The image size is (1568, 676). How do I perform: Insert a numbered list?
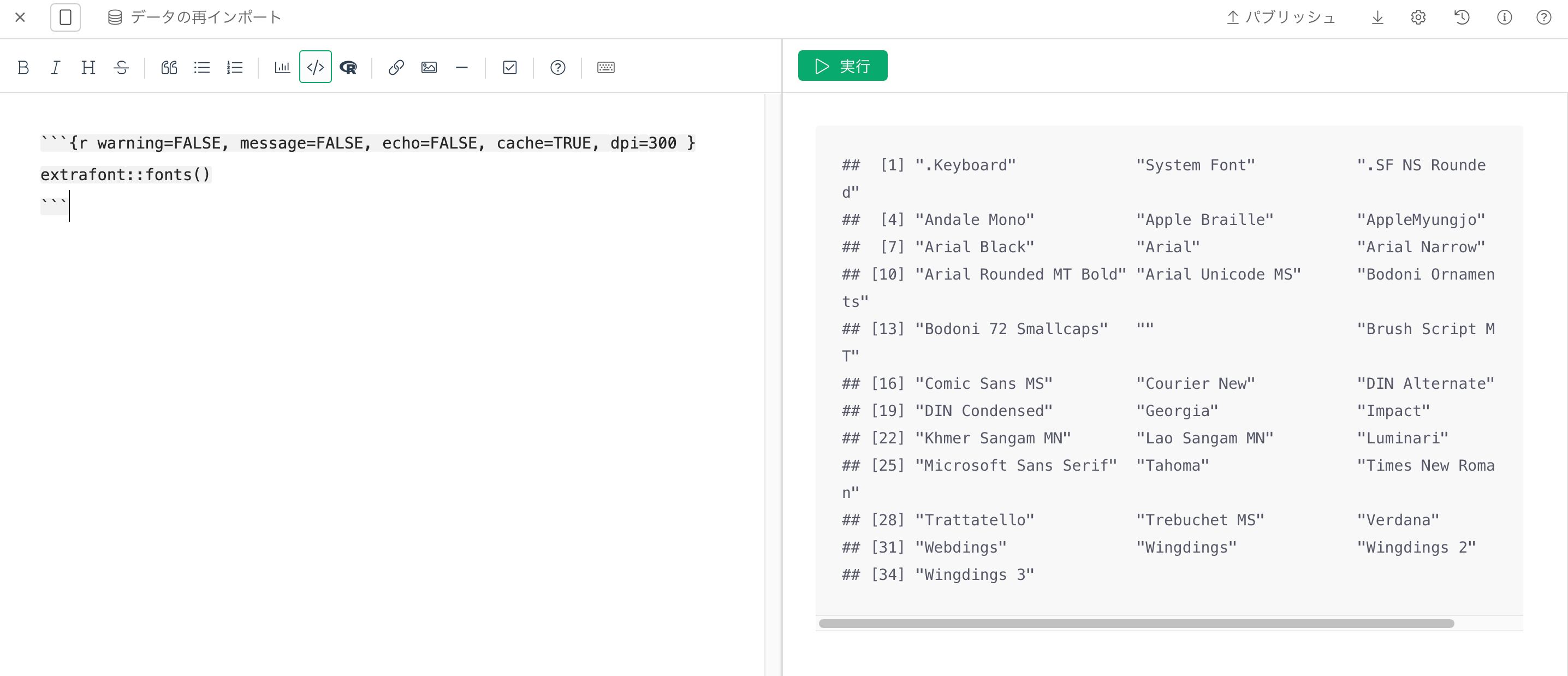pyautogui.click(x=234, y=67)
